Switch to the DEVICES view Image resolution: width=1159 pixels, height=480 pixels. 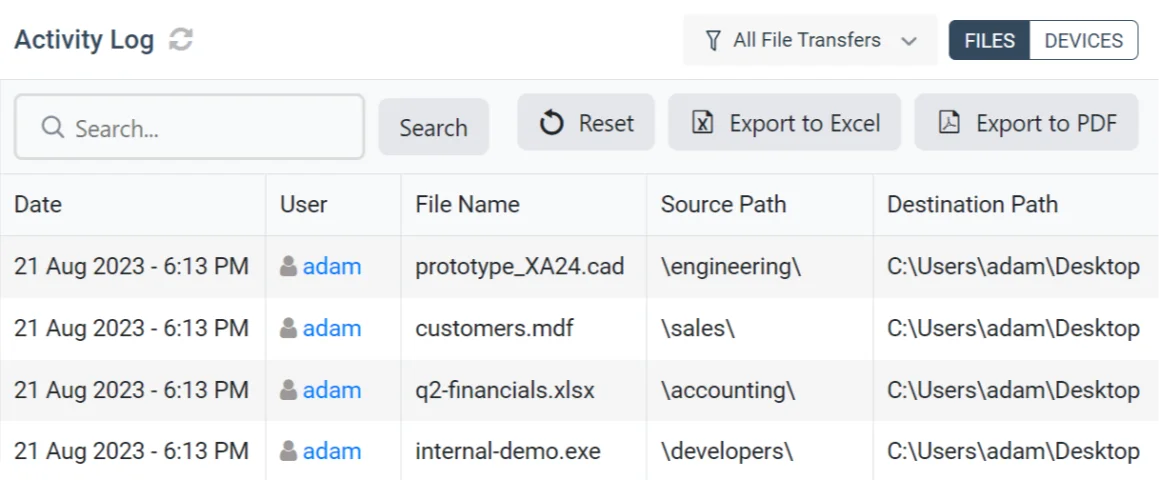[1083, 41]
